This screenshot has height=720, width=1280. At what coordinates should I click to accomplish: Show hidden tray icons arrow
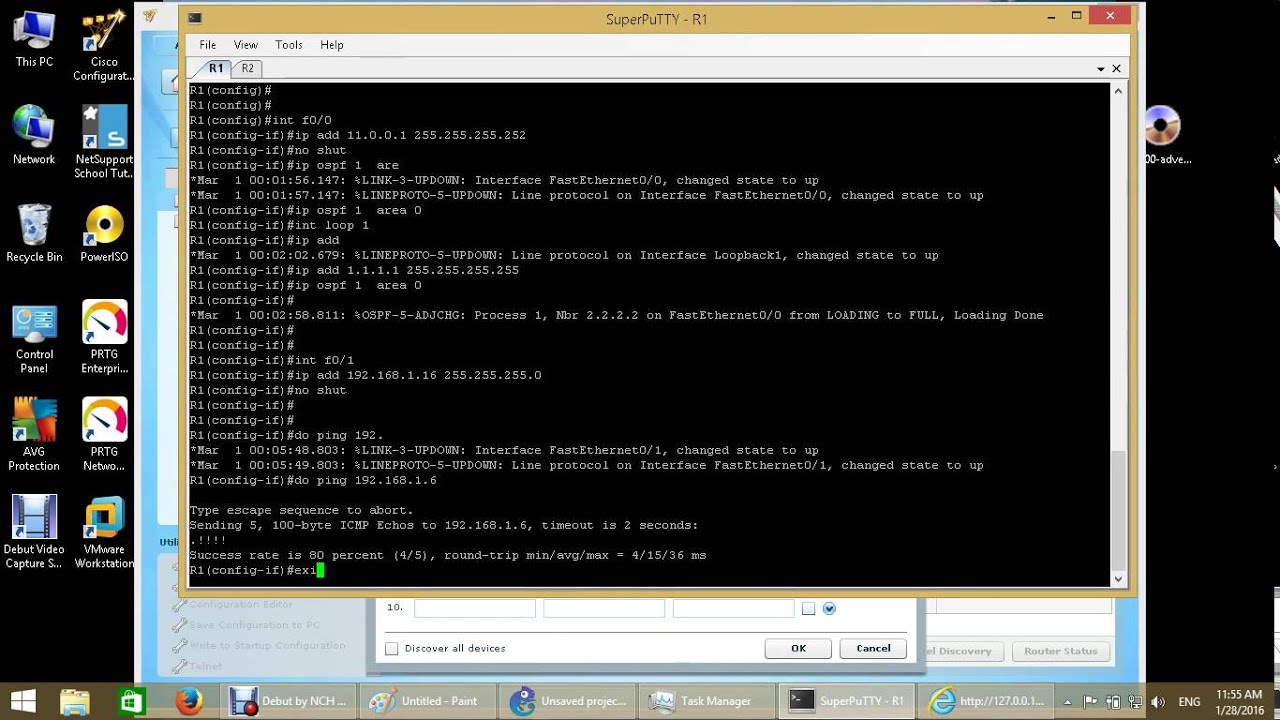pyautogui.click(x=1070, y=702)
